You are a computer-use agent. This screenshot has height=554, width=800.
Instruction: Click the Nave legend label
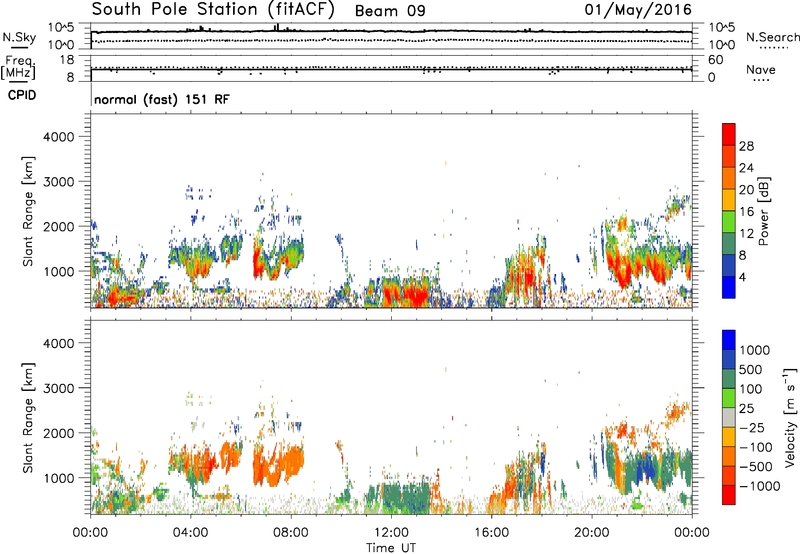click(761, 69)
